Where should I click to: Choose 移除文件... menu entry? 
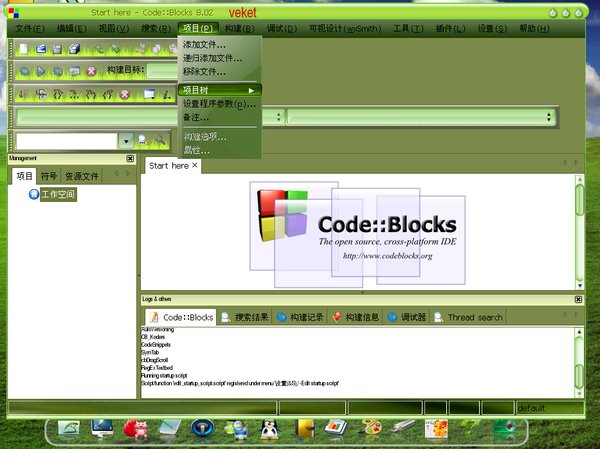click(220, 72)
